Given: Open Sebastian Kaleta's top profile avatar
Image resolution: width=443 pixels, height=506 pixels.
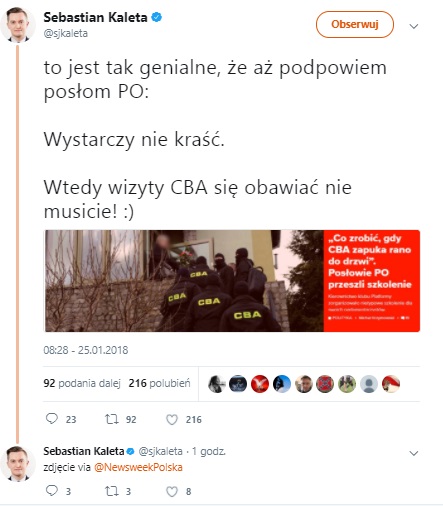Looking at the screenshot, I should click(x=18, y=25).
